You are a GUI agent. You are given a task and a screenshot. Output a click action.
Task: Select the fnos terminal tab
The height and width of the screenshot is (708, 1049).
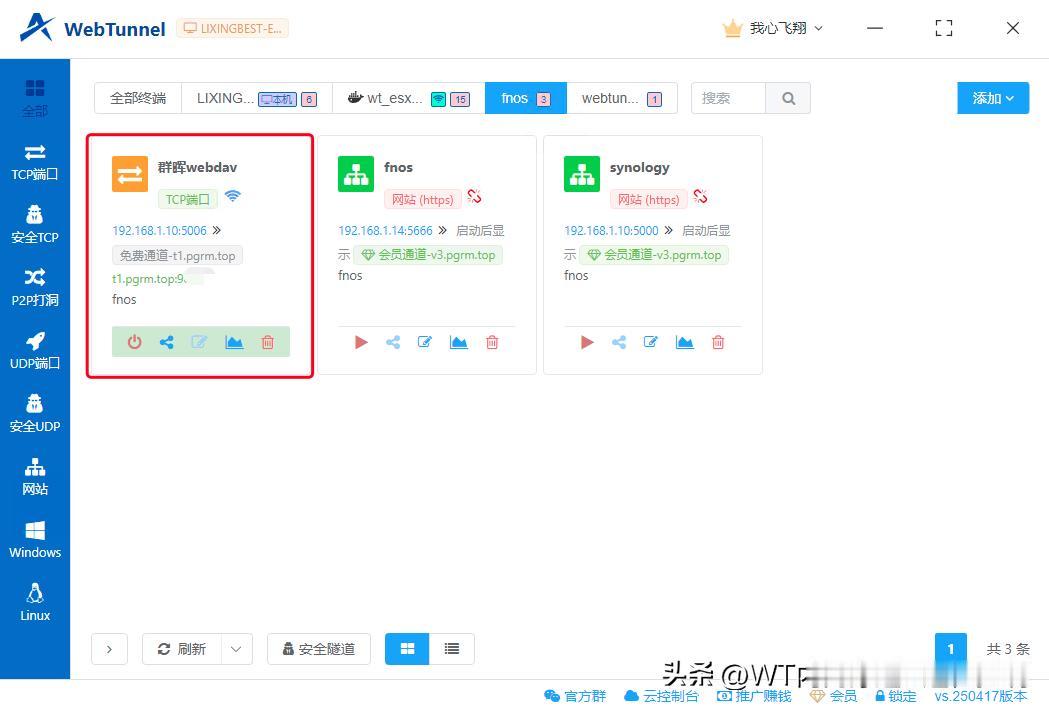point(526,98)
